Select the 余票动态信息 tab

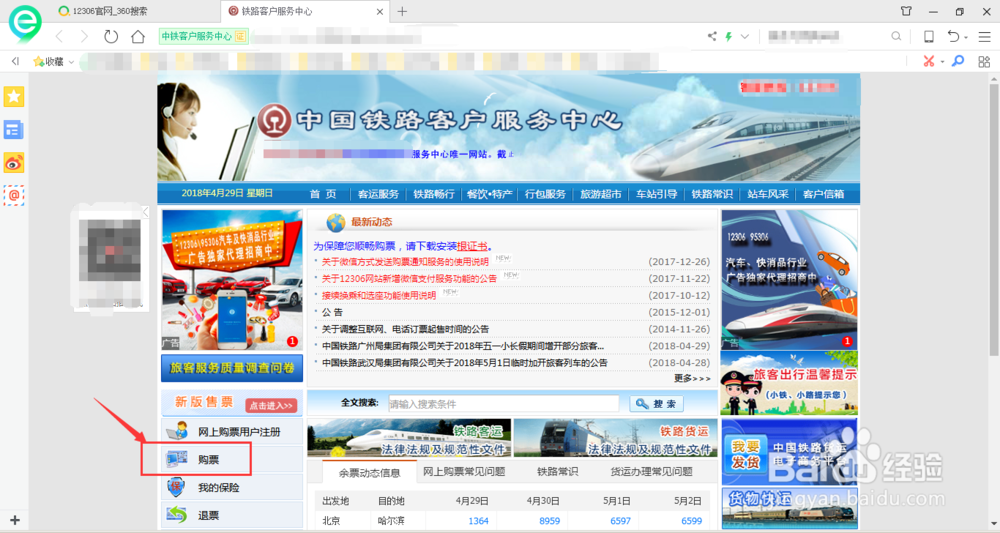coord(369,472)
